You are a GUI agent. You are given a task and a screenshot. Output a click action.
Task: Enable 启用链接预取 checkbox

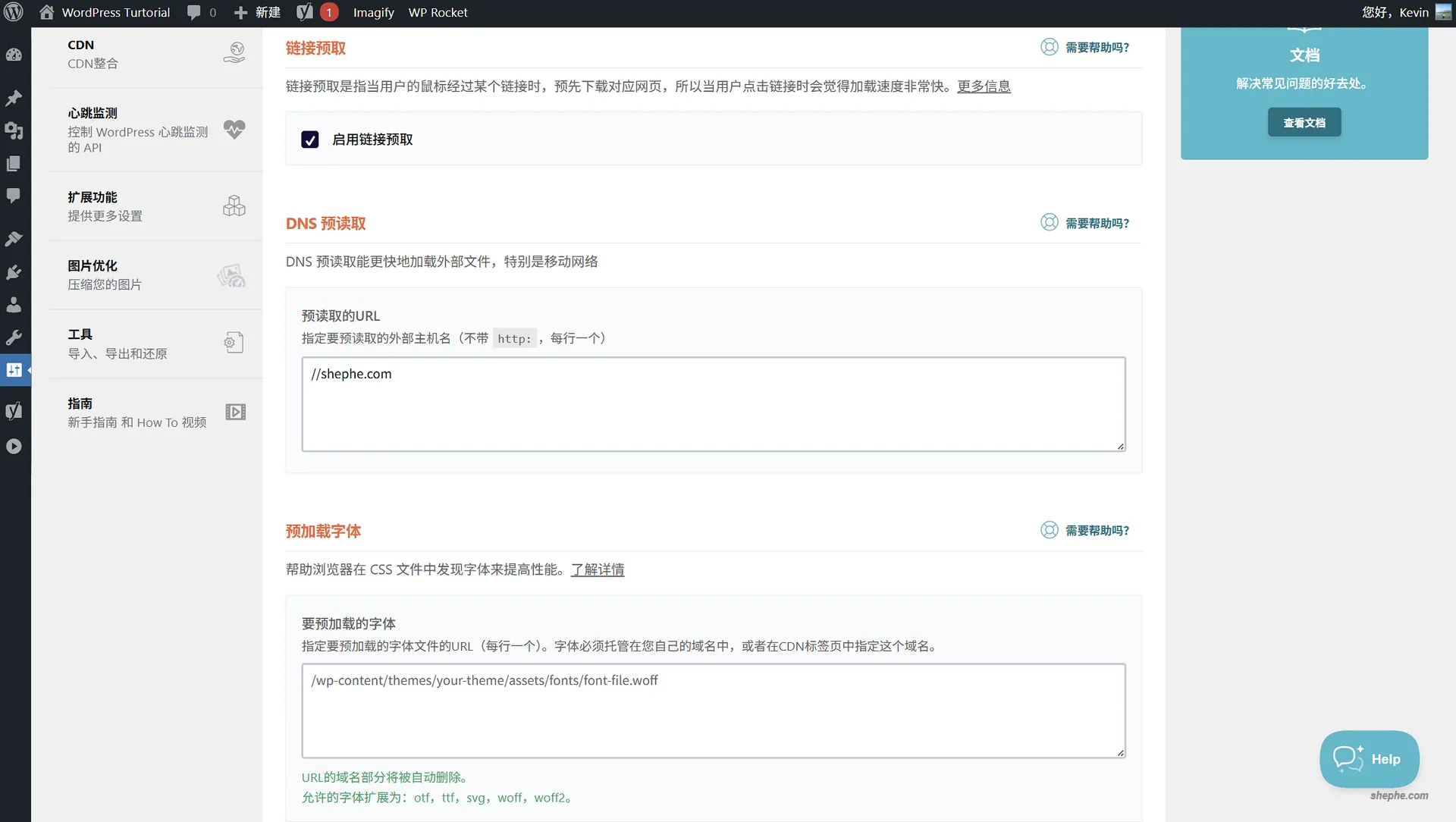tap(309, 140)
